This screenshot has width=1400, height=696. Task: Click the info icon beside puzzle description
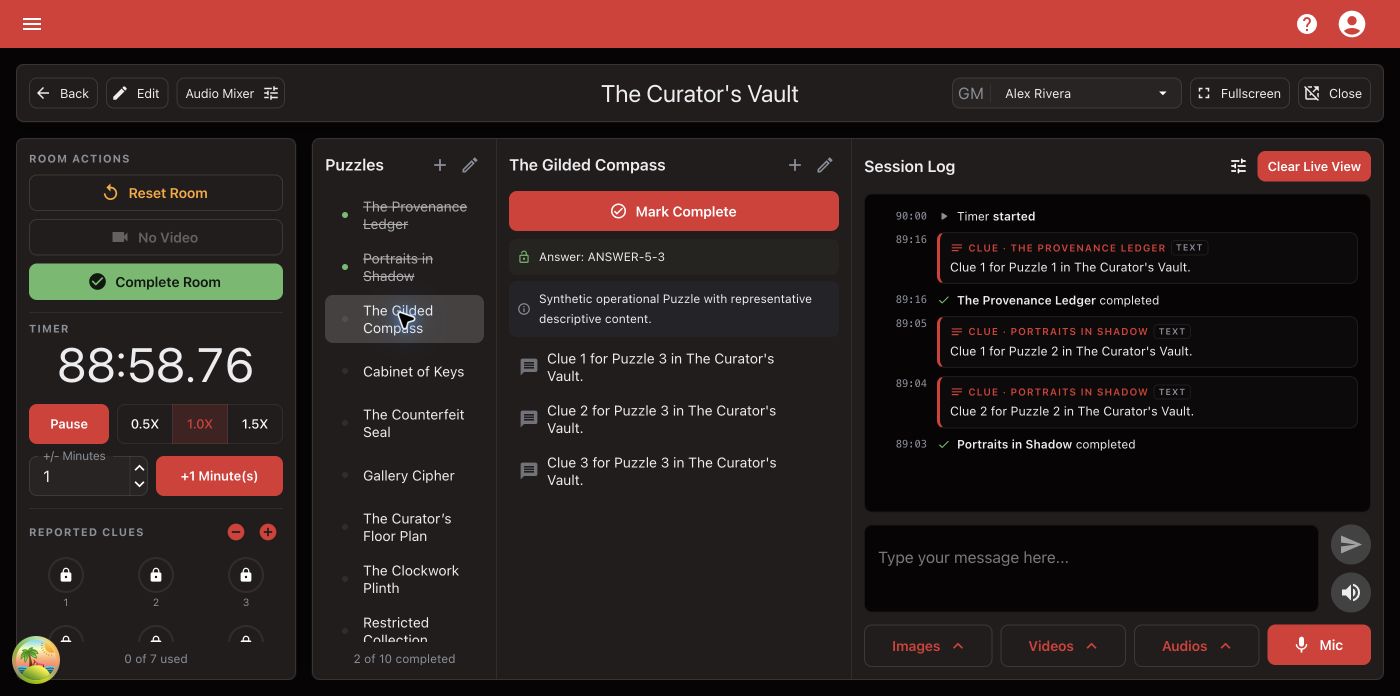(523, 309)
